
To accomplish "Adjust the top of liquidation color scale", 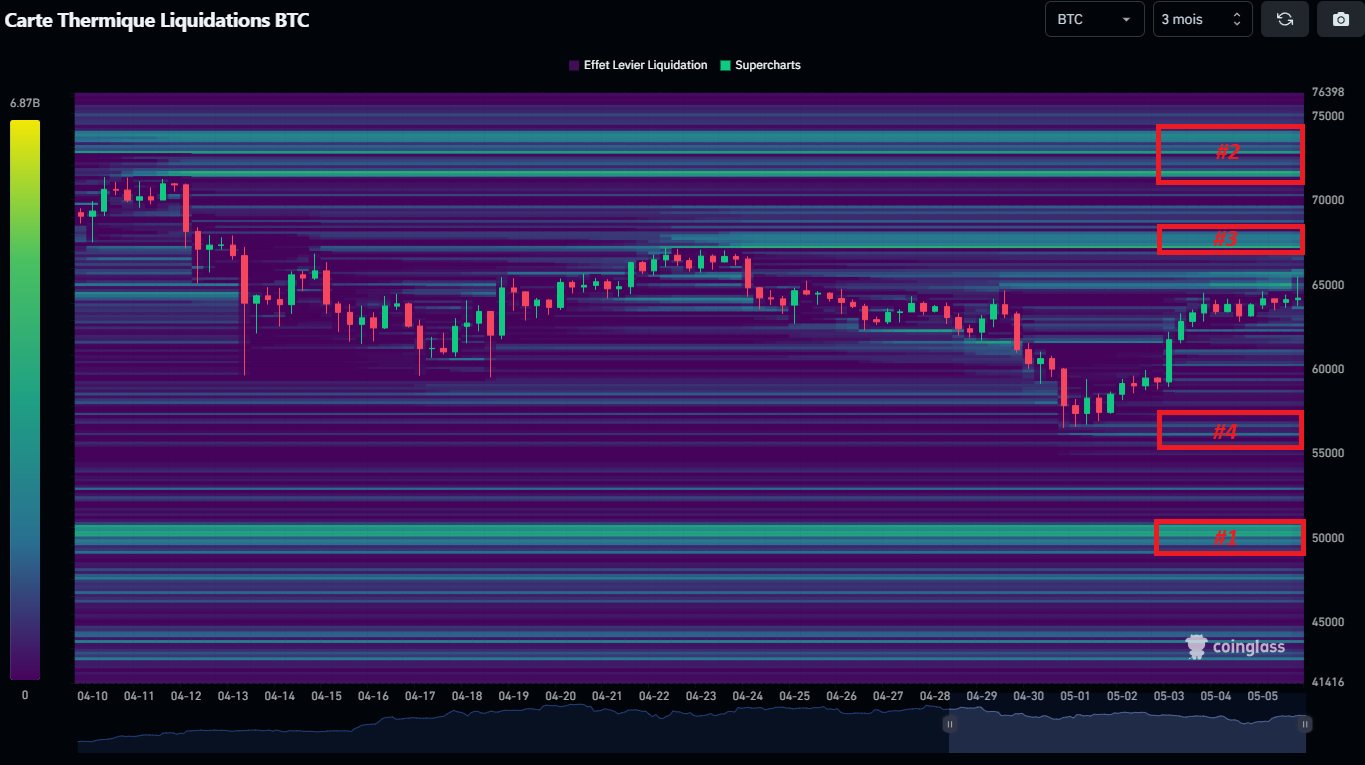I will [x=25, y=124].
